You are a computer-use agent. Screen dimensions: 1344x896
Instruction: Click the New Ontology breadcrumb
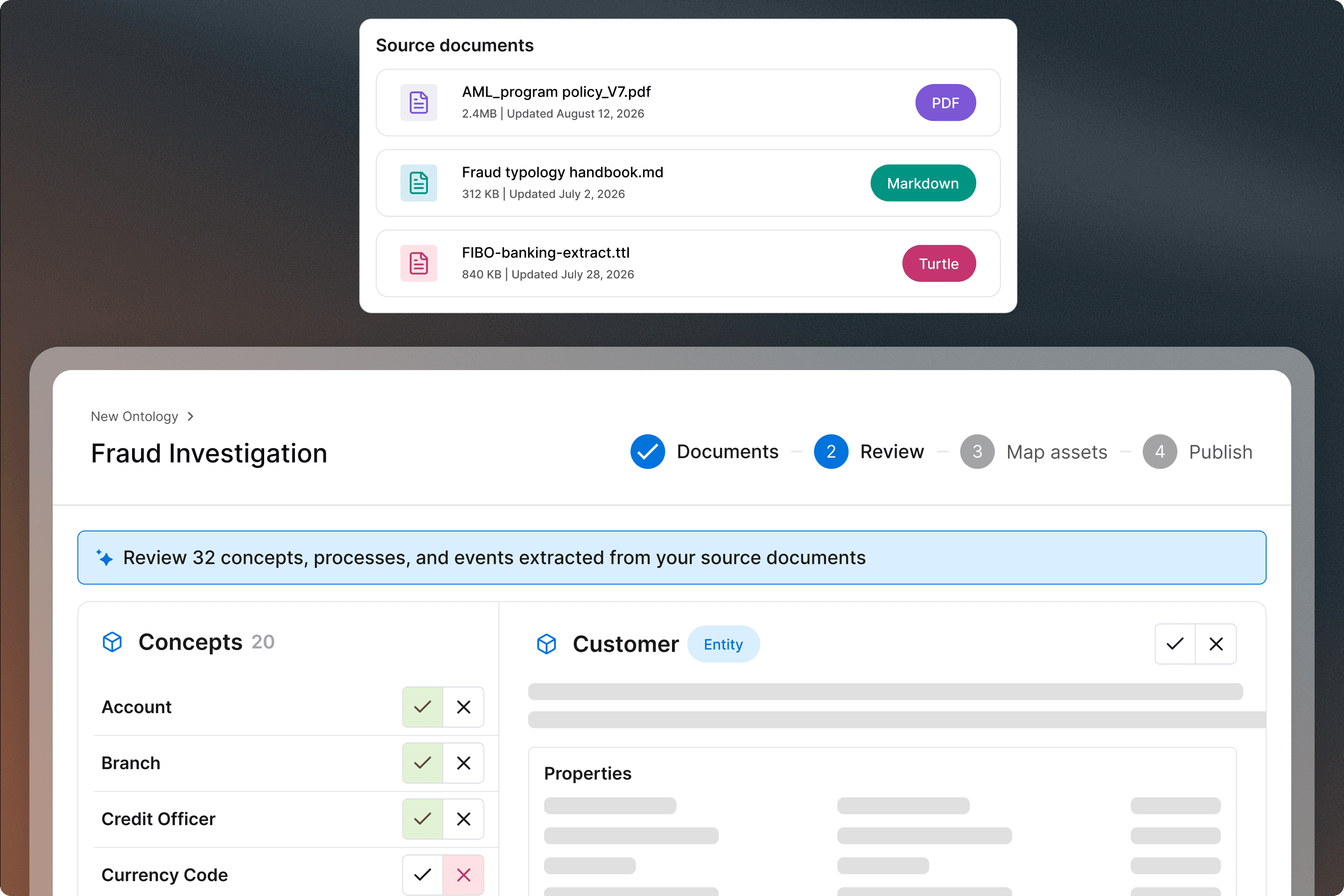pos(134,417)
